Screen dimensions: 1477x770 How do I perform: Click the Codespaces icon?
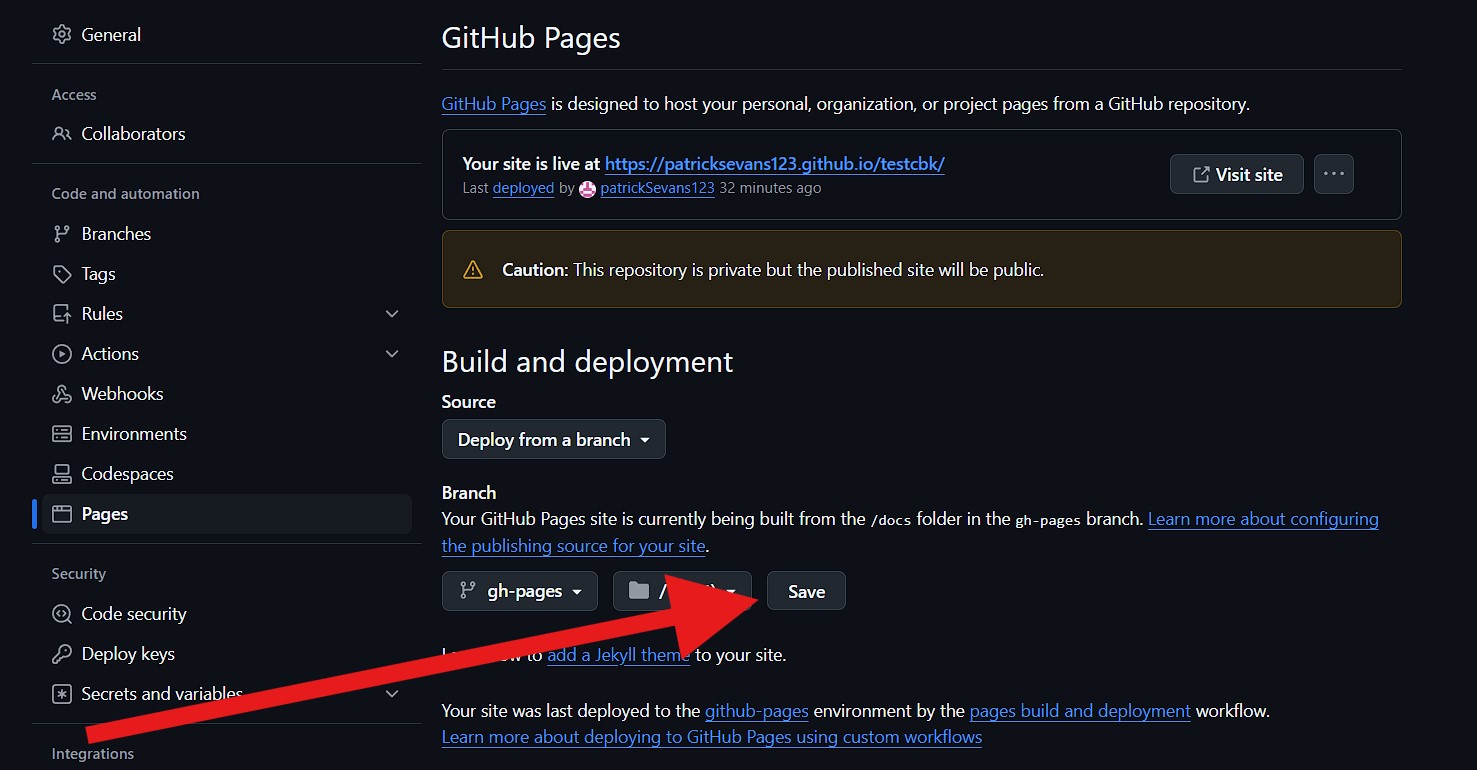(61, 473)
